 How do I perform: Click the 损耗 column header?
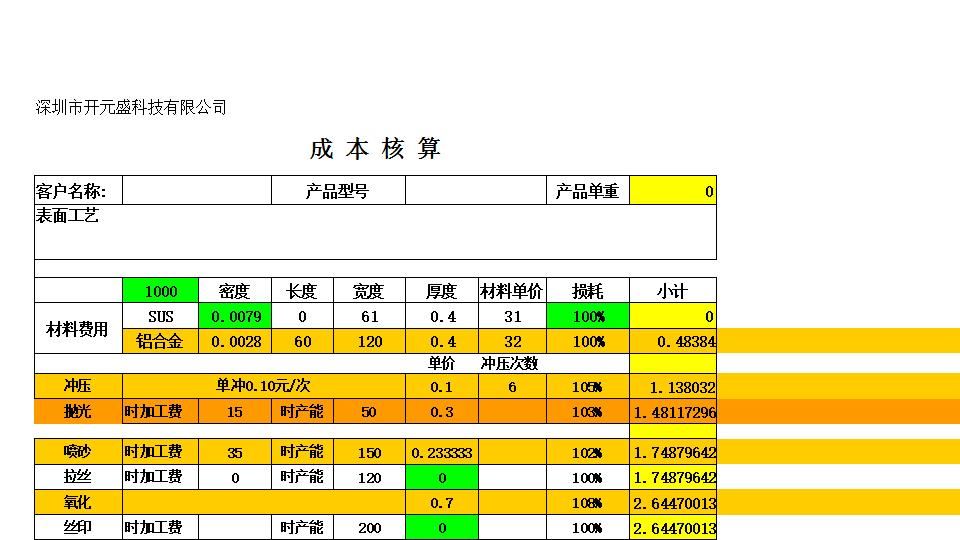[588, 291]
